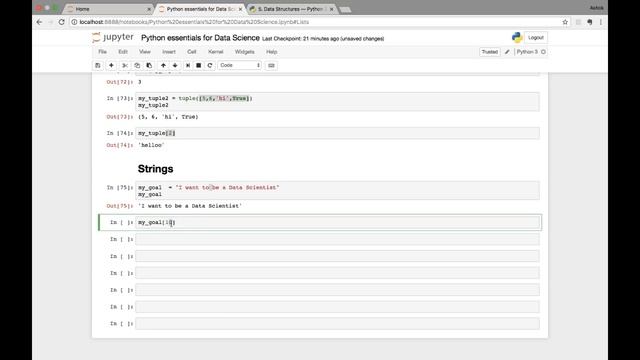Screen dimensions: 640x360
Task: Cut selected cells with the scissors icon
Action: tap(125, 65)
